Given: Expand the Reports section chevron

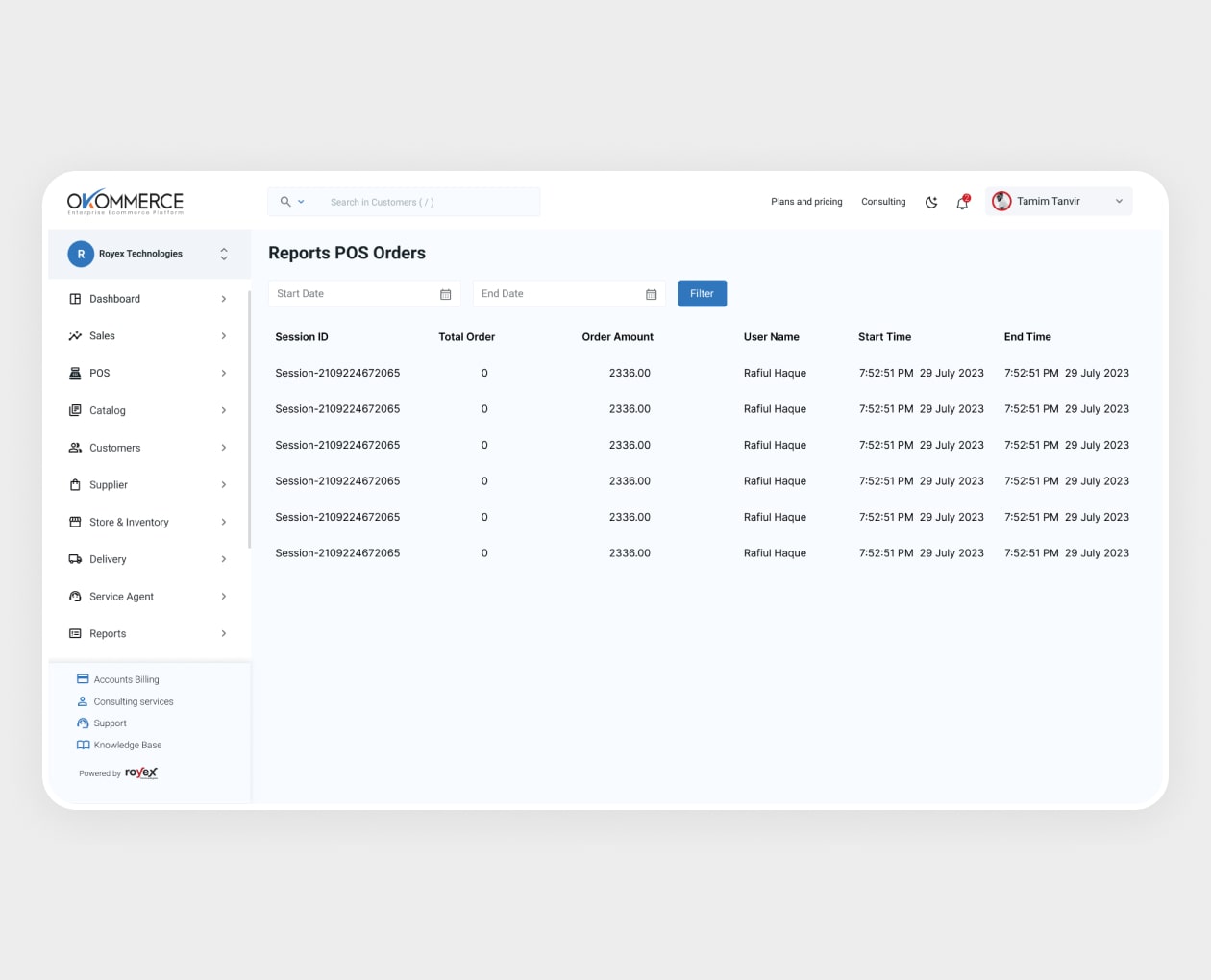Looking at the screenshot, I should pyautogui.click(x=223, y=634).
